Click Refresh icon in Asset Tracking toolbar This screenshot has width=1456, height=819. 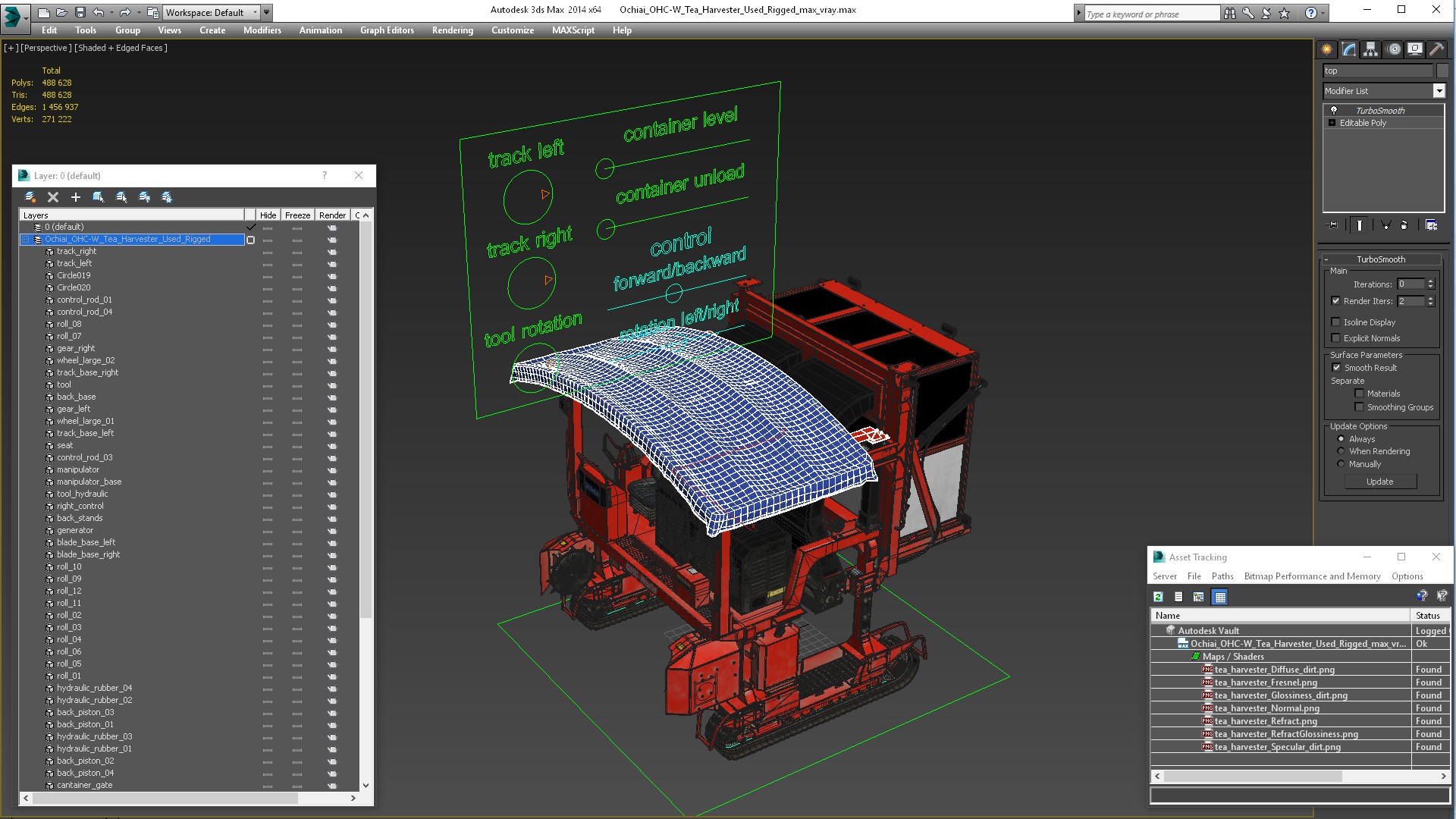click(x=1158, y=598)
